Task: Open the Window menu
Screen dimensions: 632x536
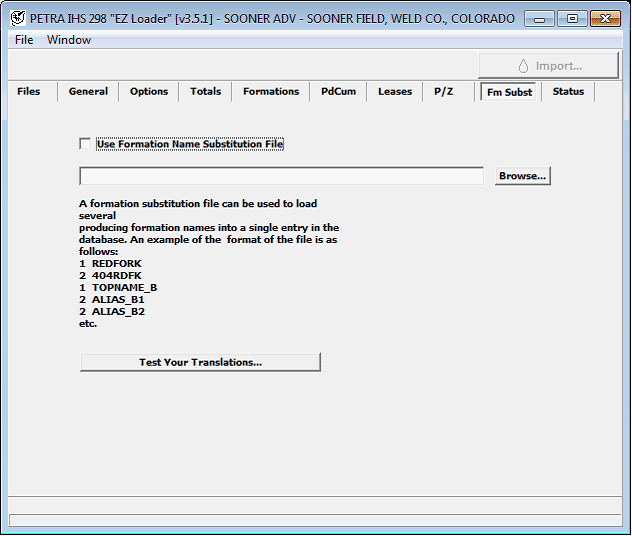Action: point(69,40)
